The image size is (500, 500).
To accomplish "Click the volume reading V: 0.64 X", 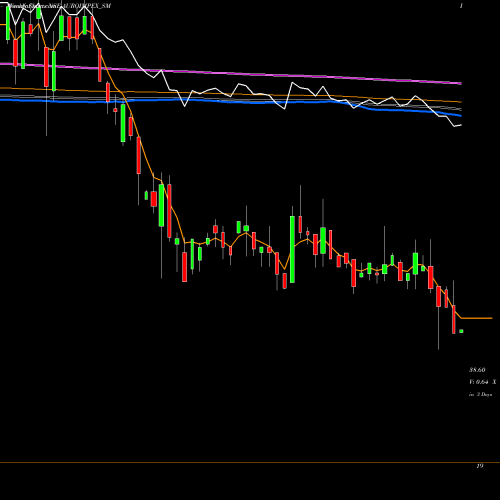I will [x=483, y=382].
